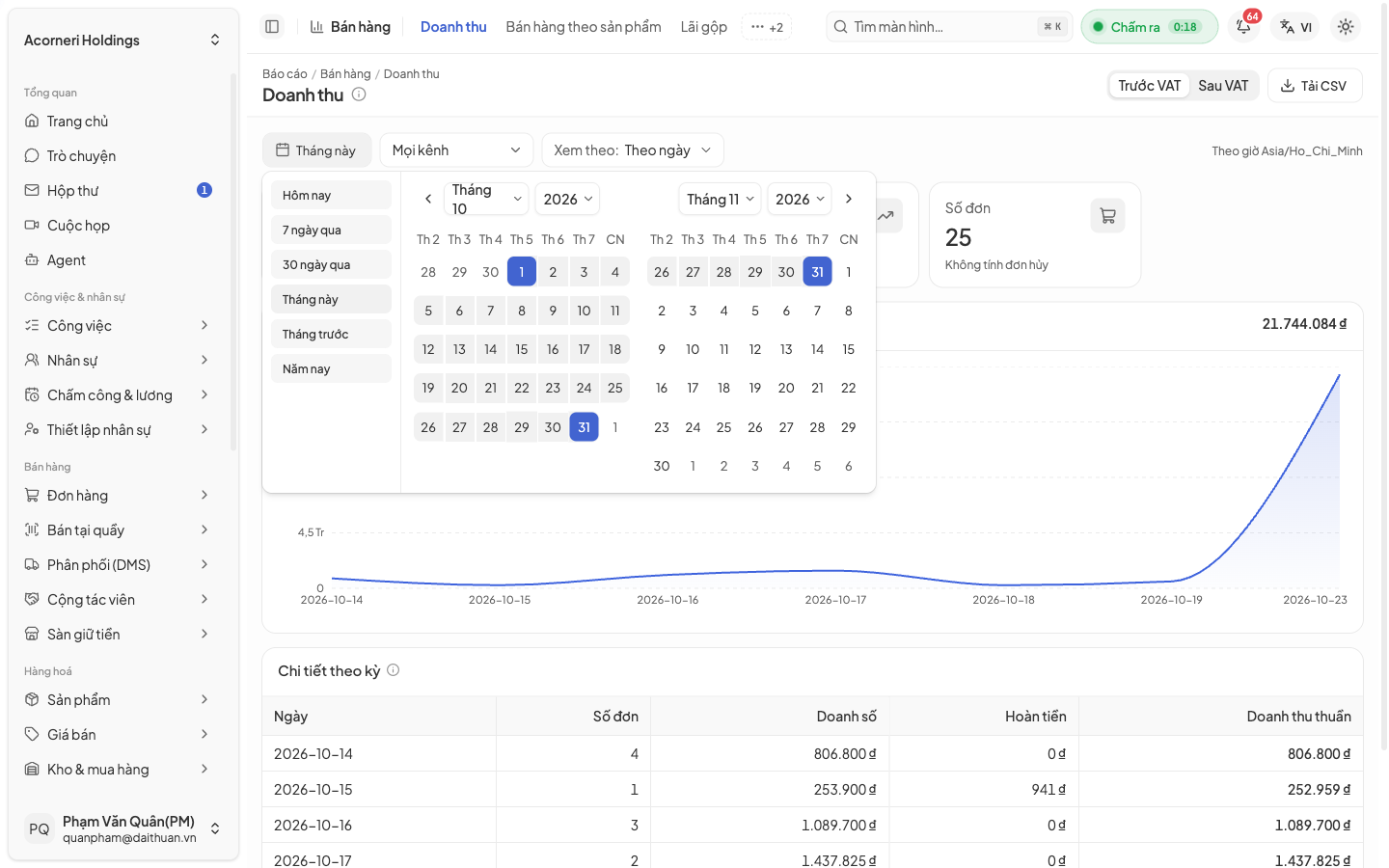Open the Tháng này date range button
The width and height of the screenshot is (1389, 868).
[x=316, y=150]
